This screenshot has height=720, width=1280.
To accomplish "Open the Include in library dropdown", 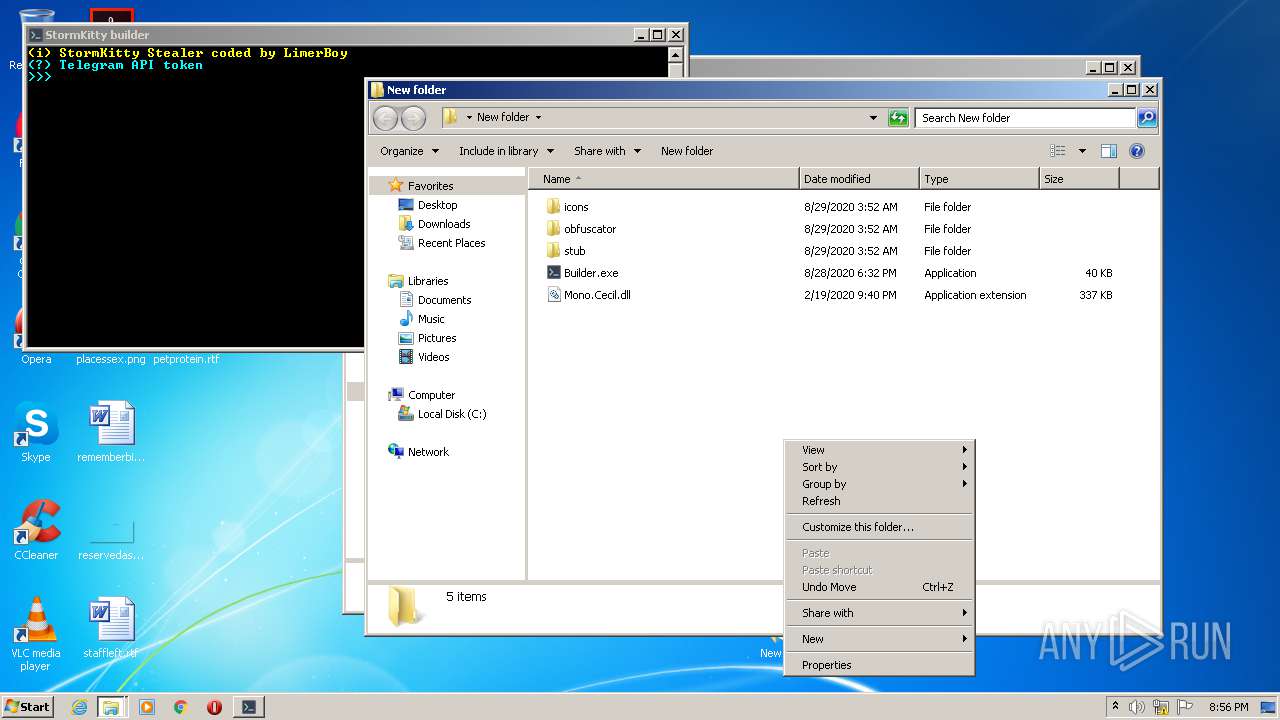I will pos(508,151).
